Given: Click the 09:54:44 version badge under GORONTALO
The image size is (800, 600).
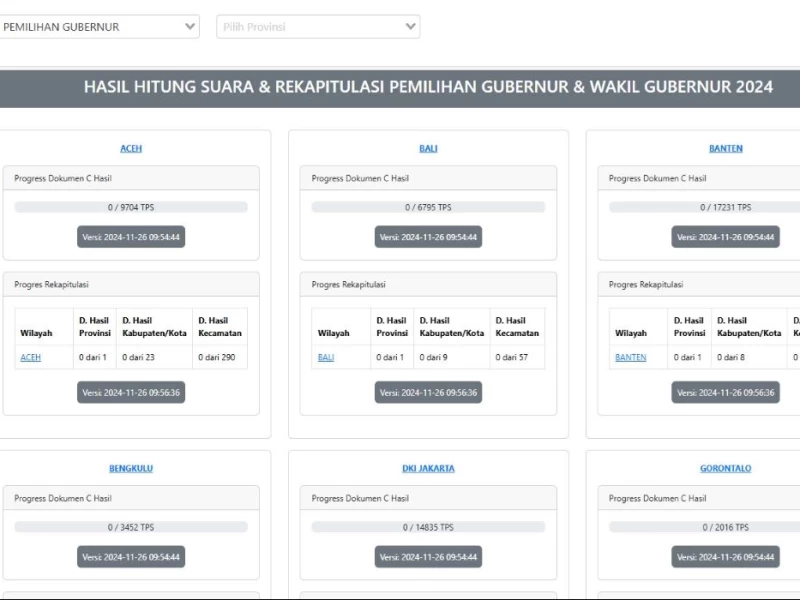Looking at the screenshot, I should (x=726, y=557).
